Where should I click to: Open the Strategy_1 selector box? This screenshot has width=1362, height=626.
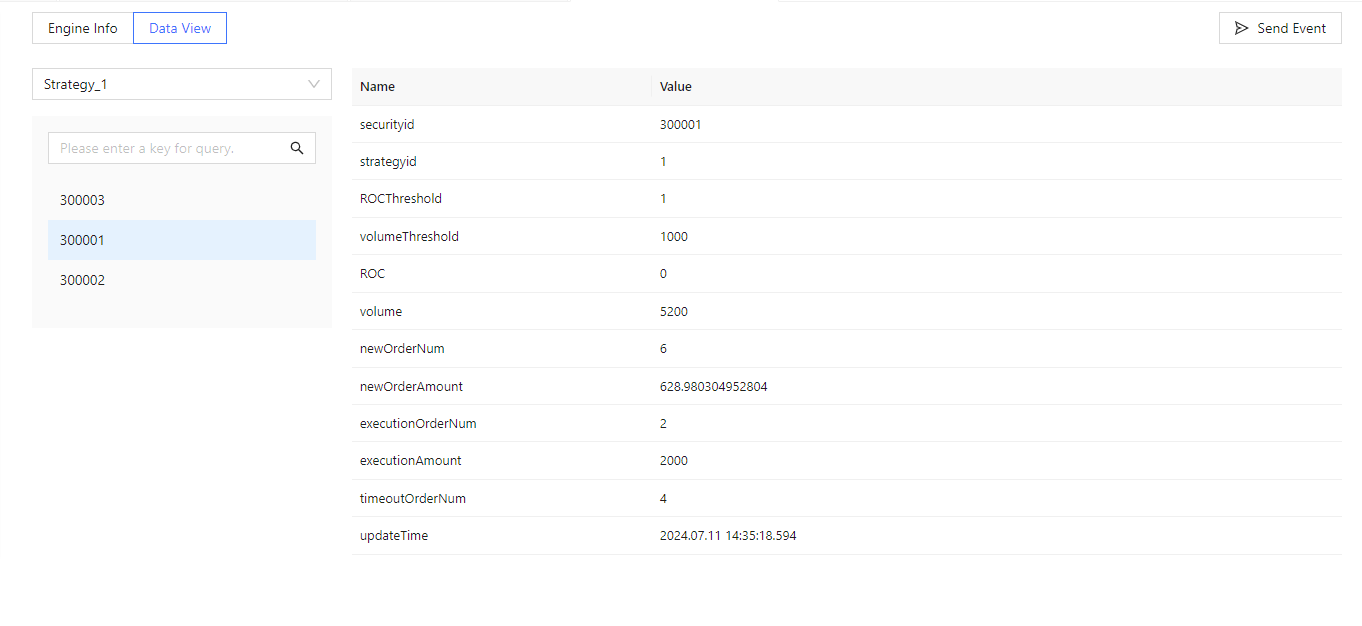click(170, 84)
